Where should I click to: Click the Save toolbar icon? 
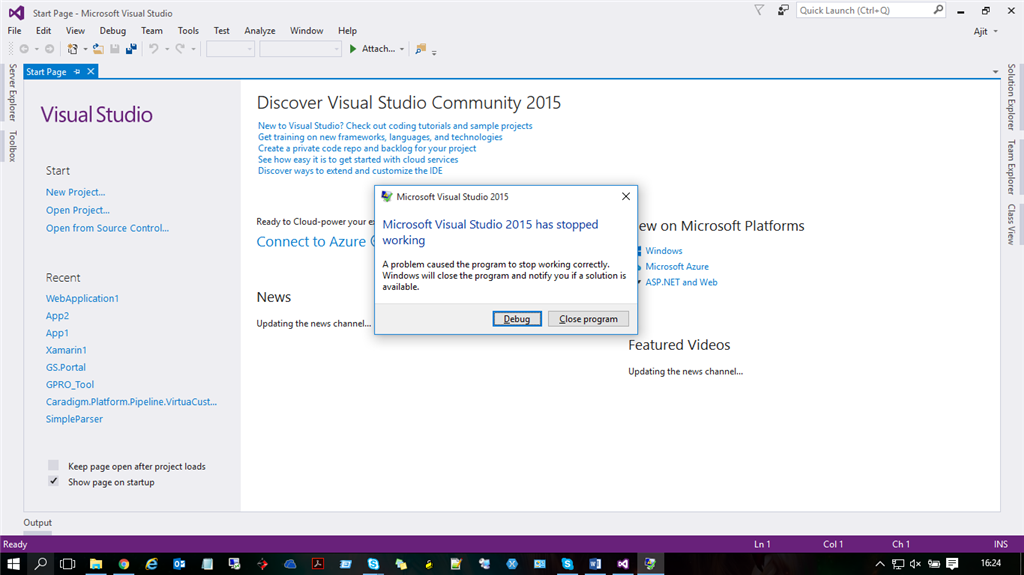pyautogui.click(x=115, y=49)
